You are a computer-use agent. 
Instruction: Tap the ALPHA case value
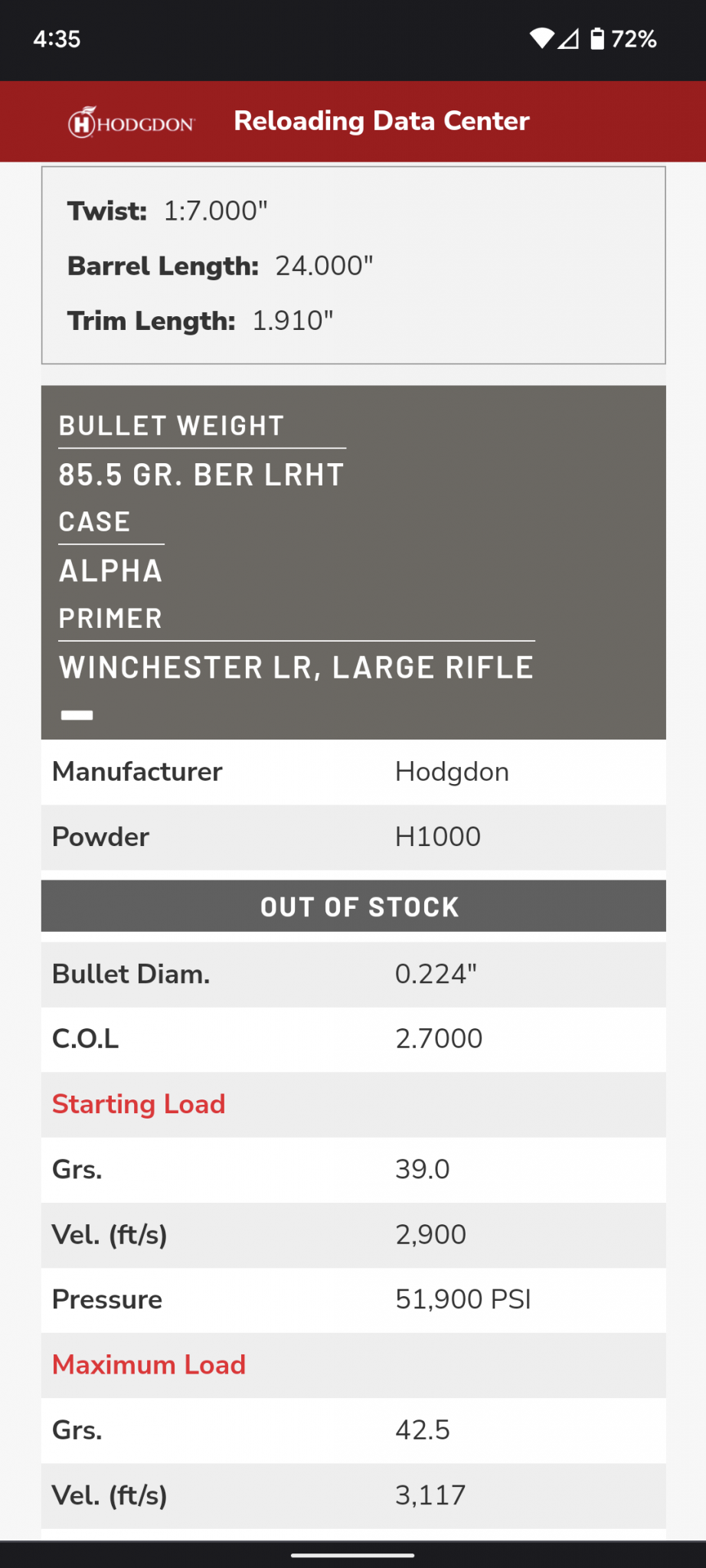click(x=111, y=571)
